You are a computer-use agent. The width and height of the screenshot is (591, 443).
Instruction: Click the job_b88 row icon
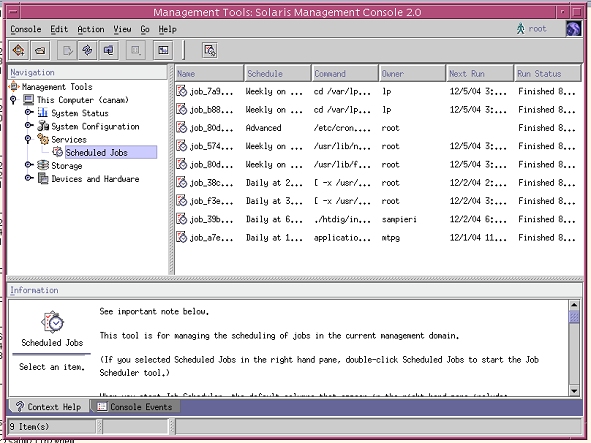tap(182, 109)
